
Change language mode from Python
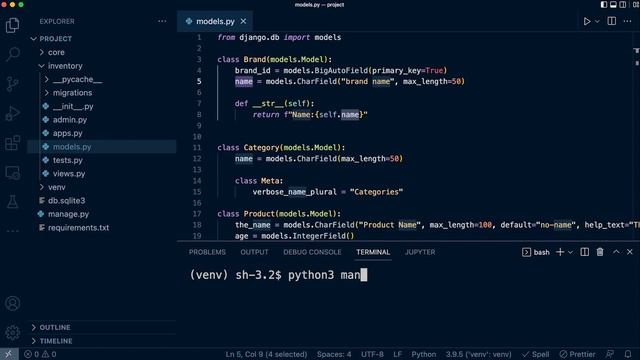[423, 354]
